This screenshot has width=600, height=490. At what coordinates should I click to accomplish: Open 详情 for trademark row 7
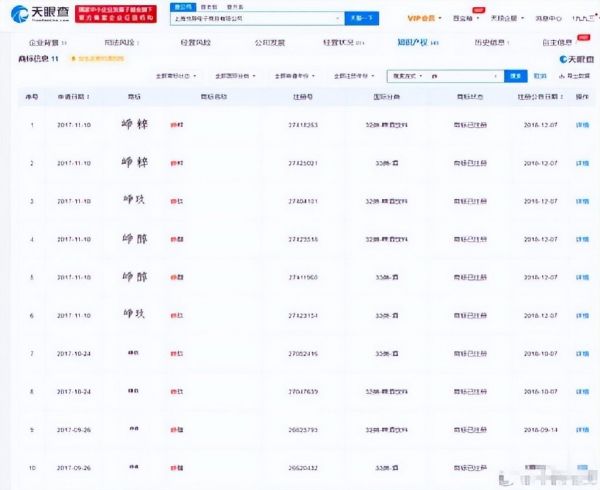point(582,354)
